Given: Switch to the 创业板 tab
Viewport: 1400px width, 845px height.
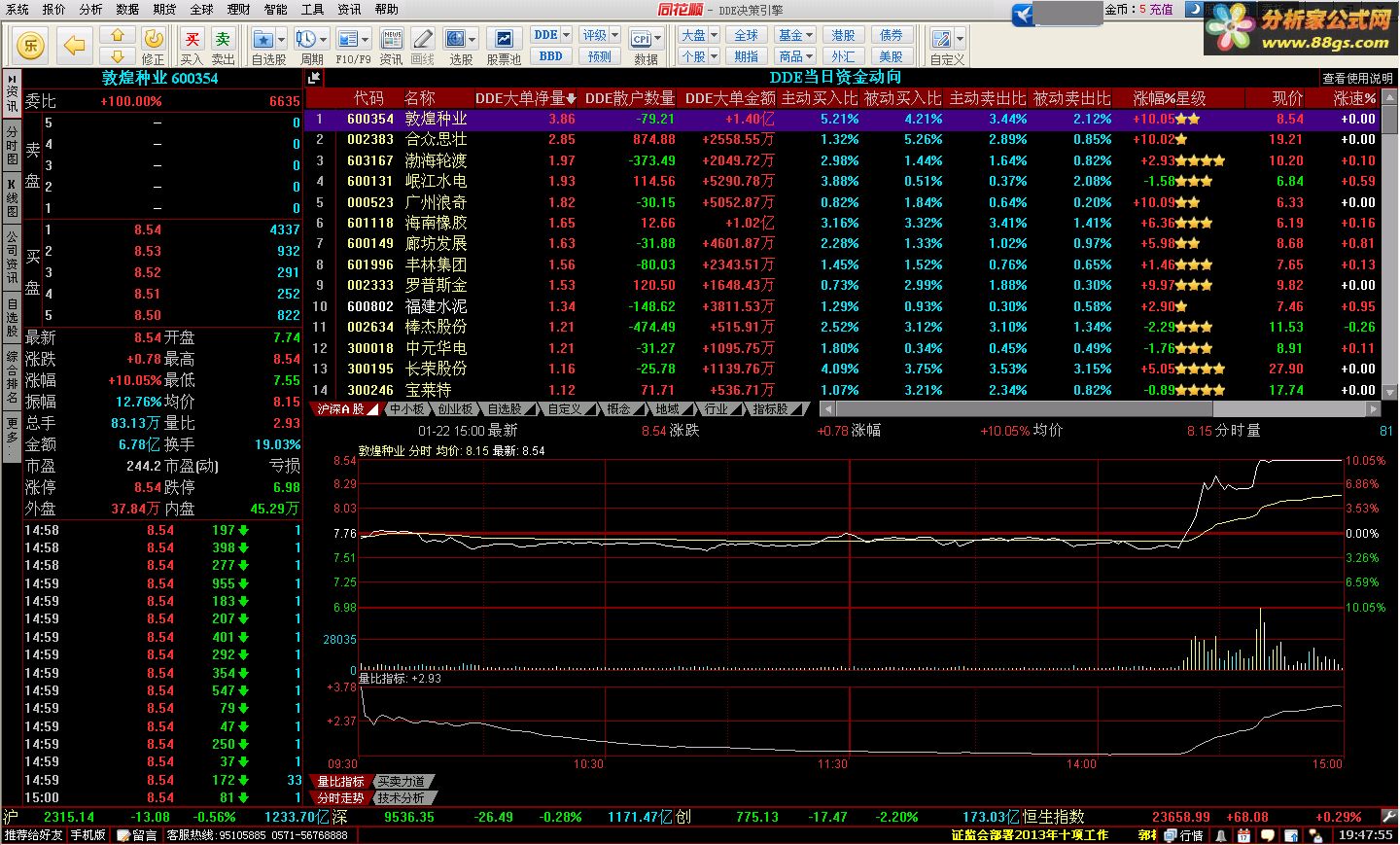Looking at the screenshot, I should tap(456, 409).
